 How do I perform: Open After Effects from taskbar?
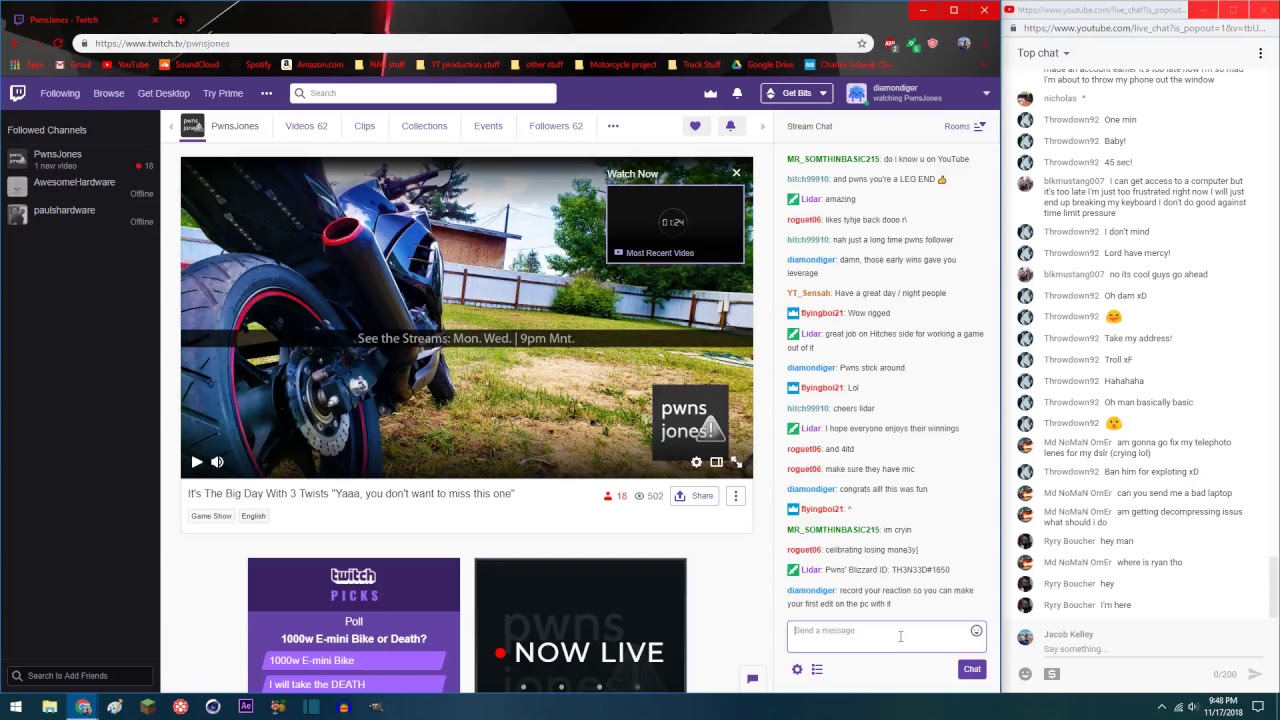pyautogui.click(x=245, y=707)
